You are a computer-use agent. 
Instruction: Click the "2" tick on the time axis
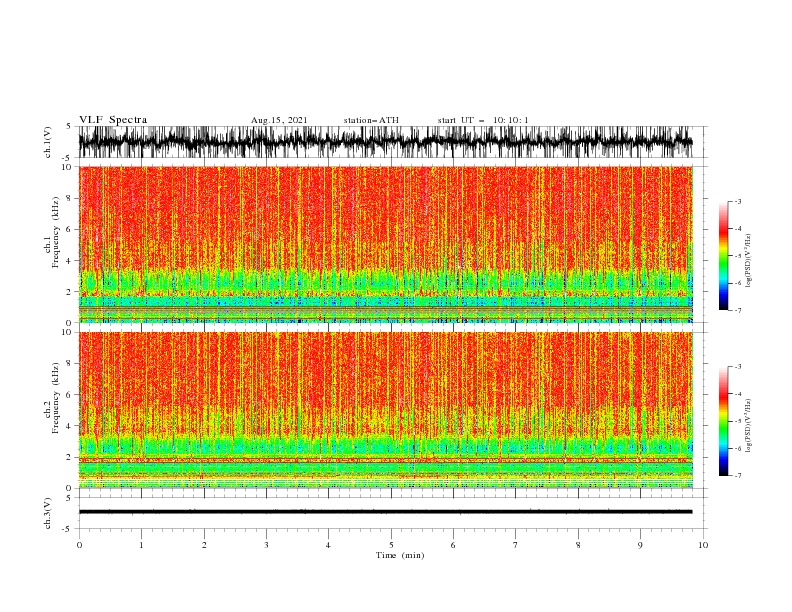pos(204,545)
